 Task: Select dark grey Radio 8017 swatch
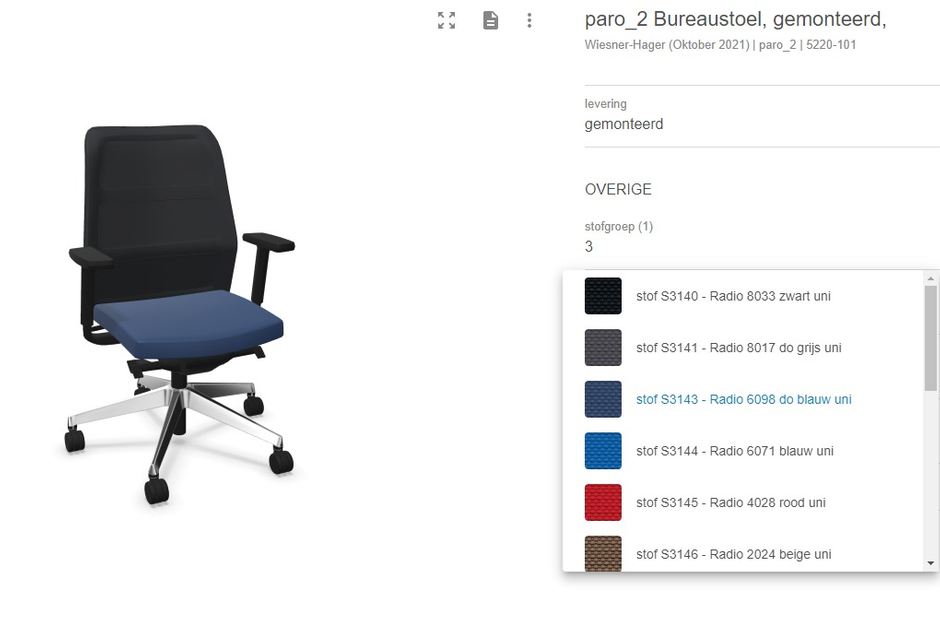coord(603,347)
